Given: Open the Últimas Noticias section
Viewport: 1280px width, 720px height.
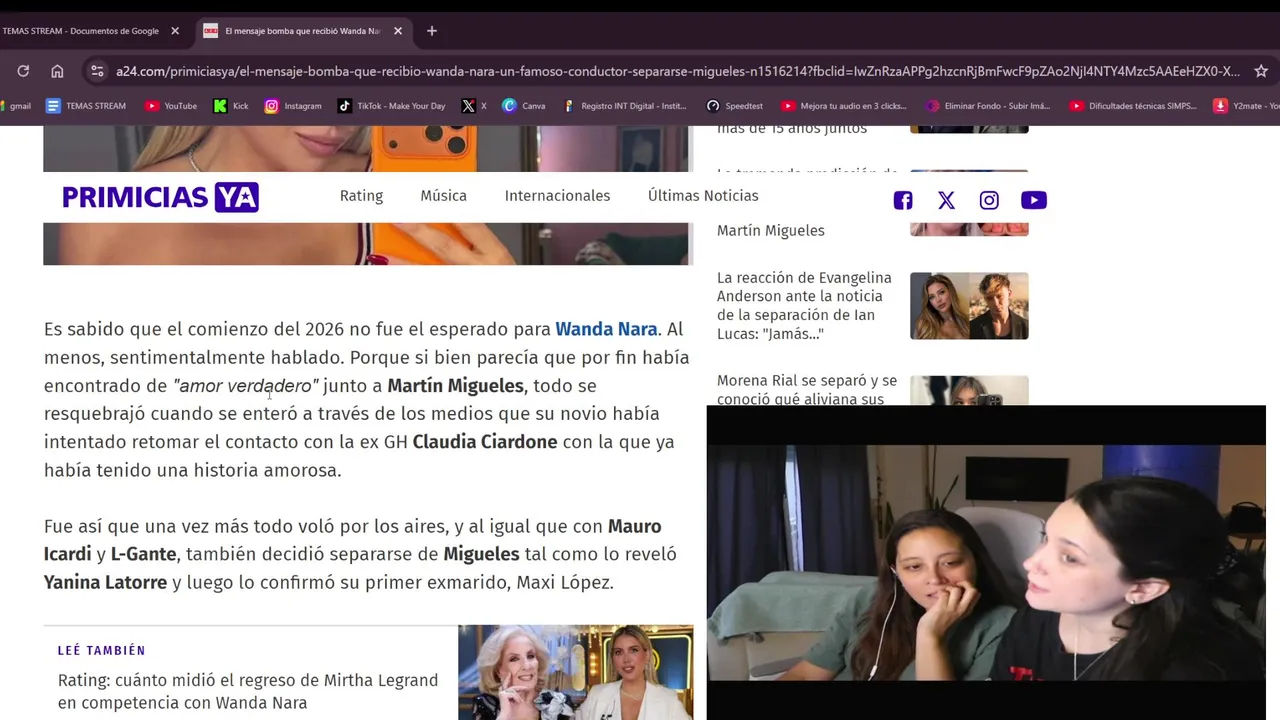Looking at the screenshot, I should [703, 196].
